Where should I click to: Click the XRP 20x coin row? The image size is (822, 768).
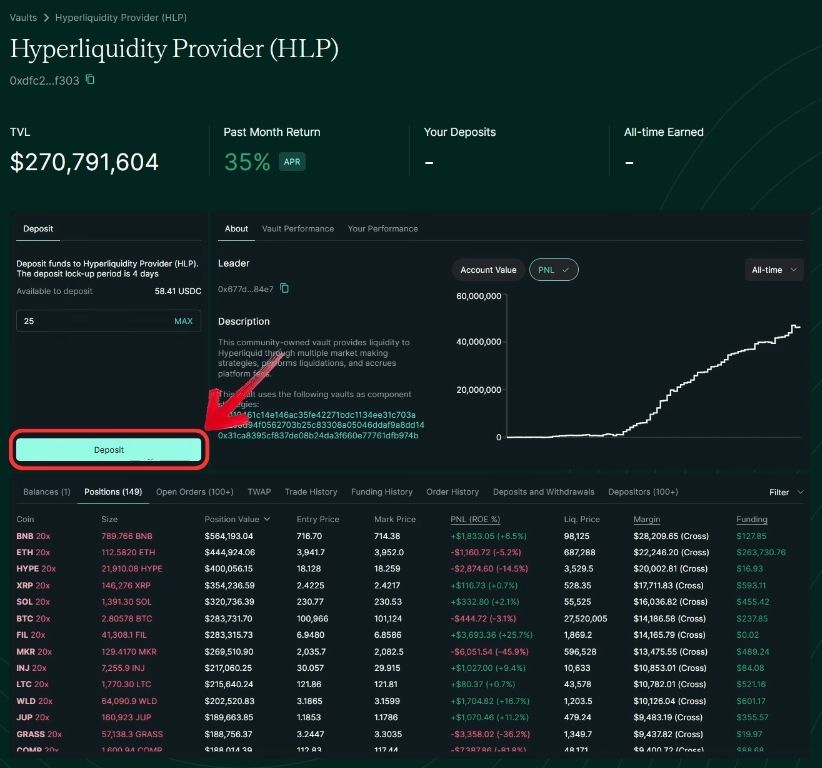point(33,585)
